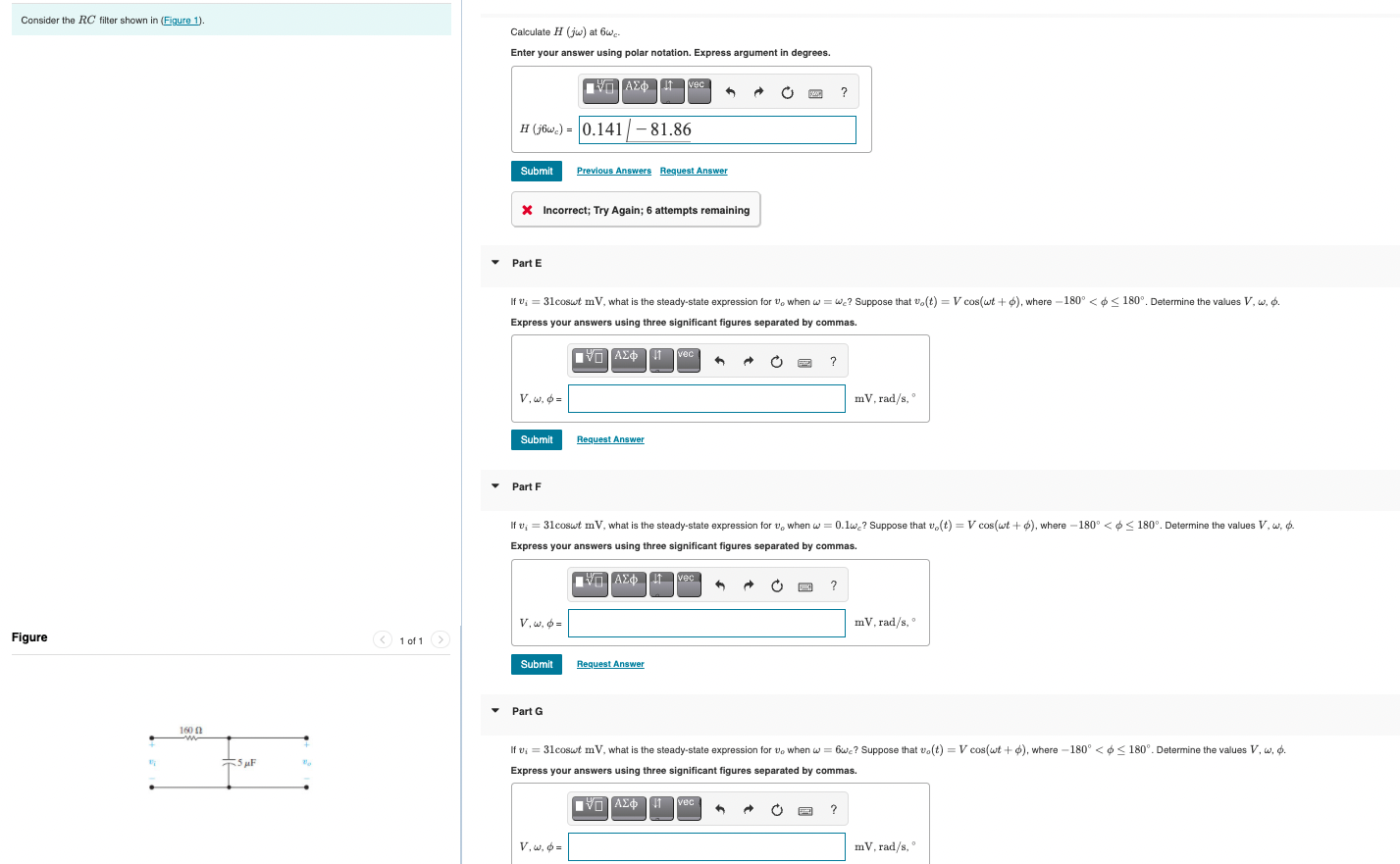Click subscript/superscript arrows in H(j6ωc) toolbar
Screen dimensions: 1400x864
pyautogui.click(x=671, y=90)
